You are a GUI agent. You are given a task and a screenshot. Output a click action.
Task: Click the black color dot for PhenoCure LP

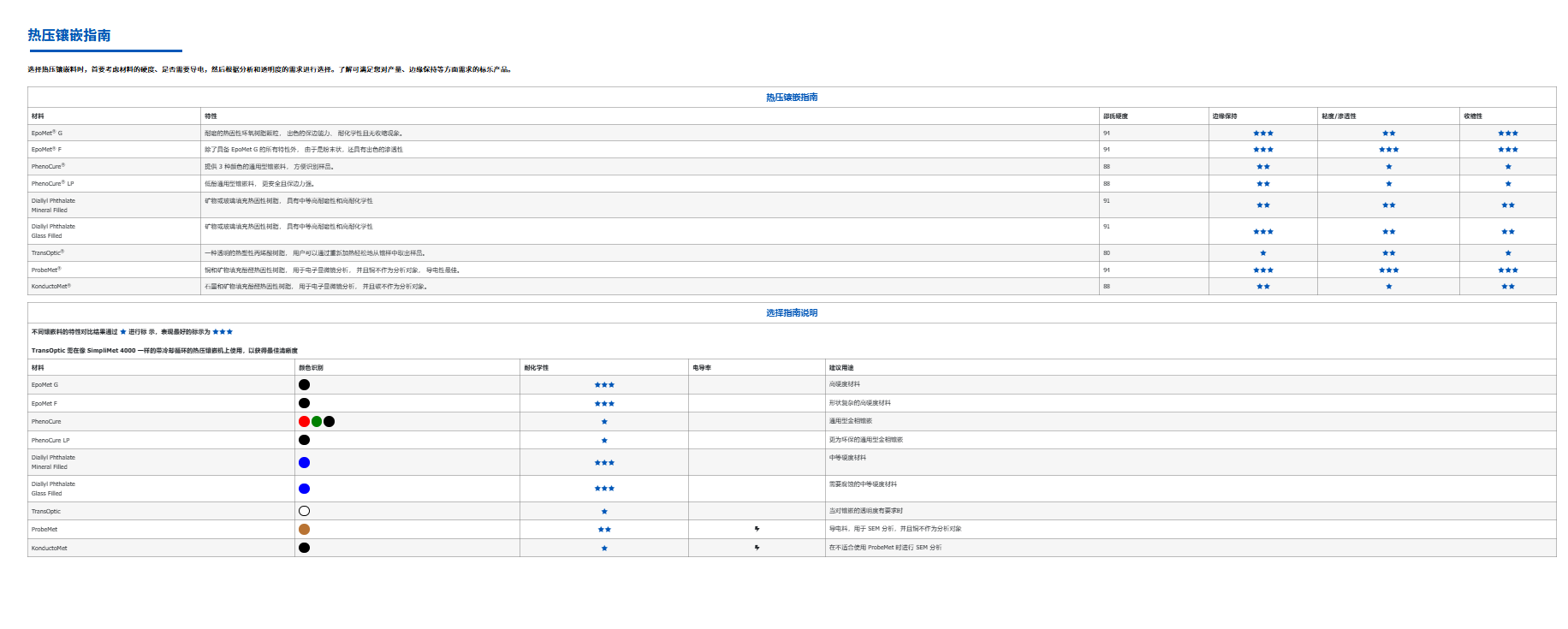point(304,440)
